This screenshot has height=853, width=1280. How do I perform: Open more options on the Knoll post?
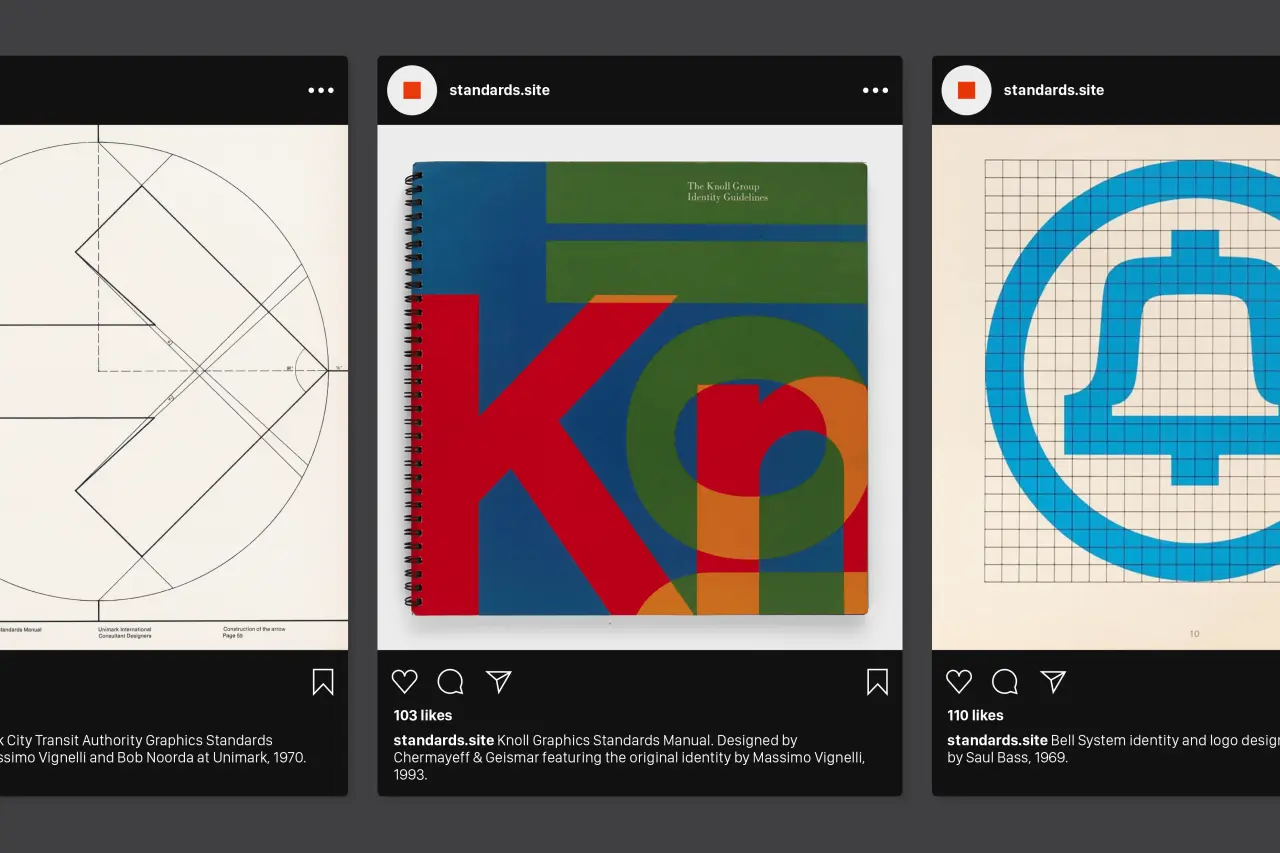[875, 90]
